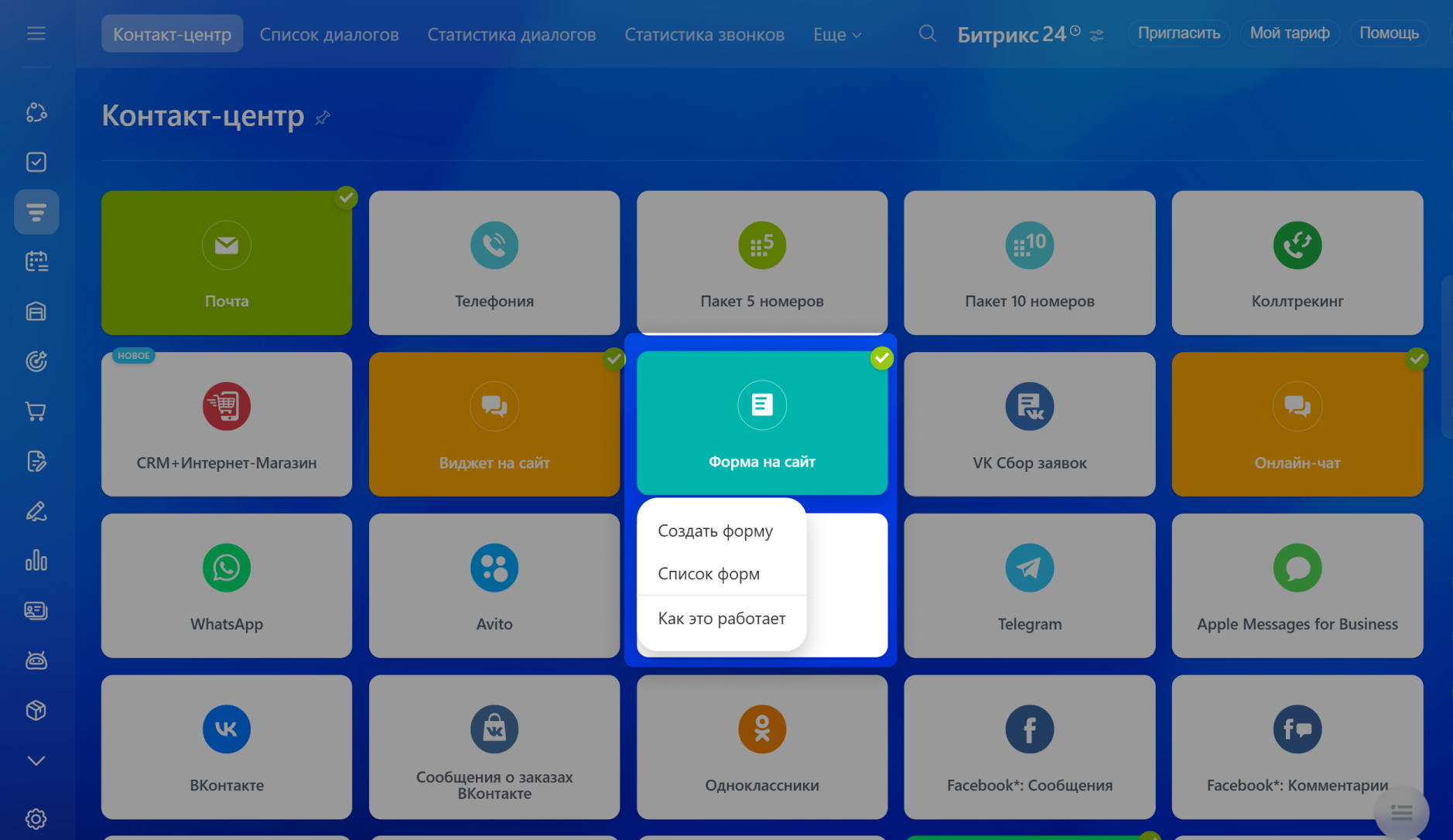This screenshot has height=840, width=1453.
Task: Open the settings gear in sidebar
Action: click(x=36, y=819)
